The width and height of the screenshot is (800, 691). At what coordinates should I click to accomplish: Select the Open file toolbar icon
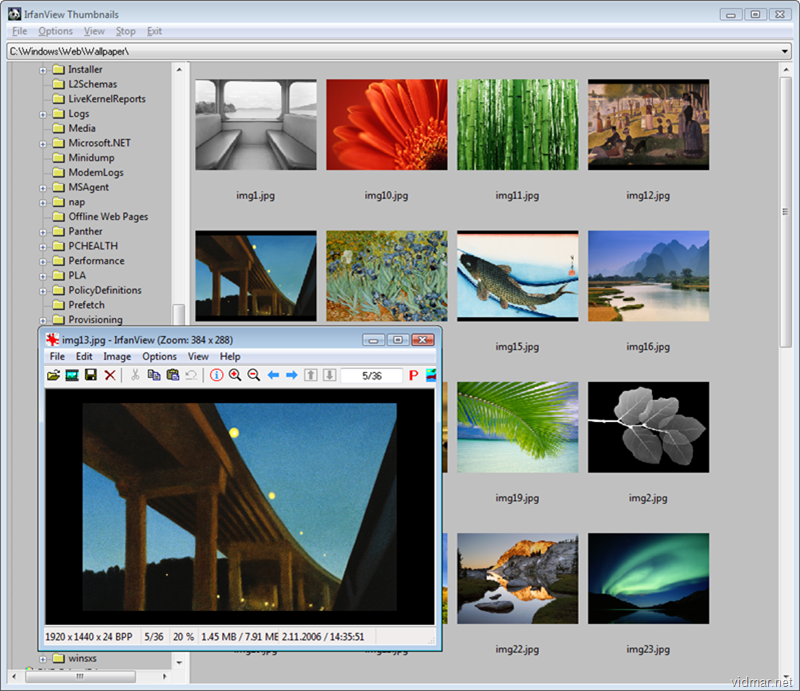tap(55, 375)
